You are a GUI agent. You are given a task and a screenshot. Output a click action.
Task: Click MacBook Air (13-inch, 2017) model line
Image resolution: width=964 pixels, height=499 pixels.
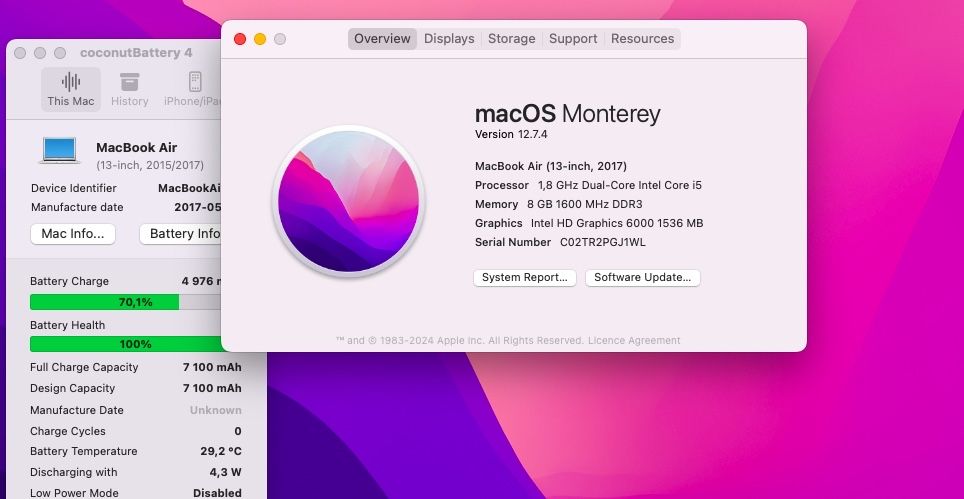tap(551, 166)
